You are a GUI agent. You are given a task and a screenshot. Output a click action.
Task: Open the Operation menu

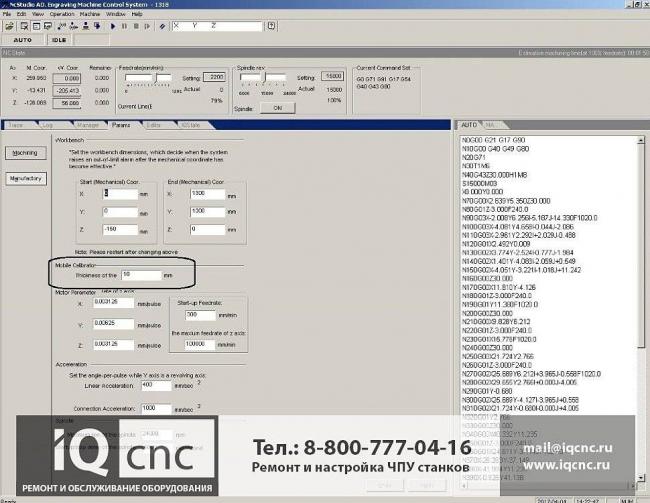click(x=61, y=15)
